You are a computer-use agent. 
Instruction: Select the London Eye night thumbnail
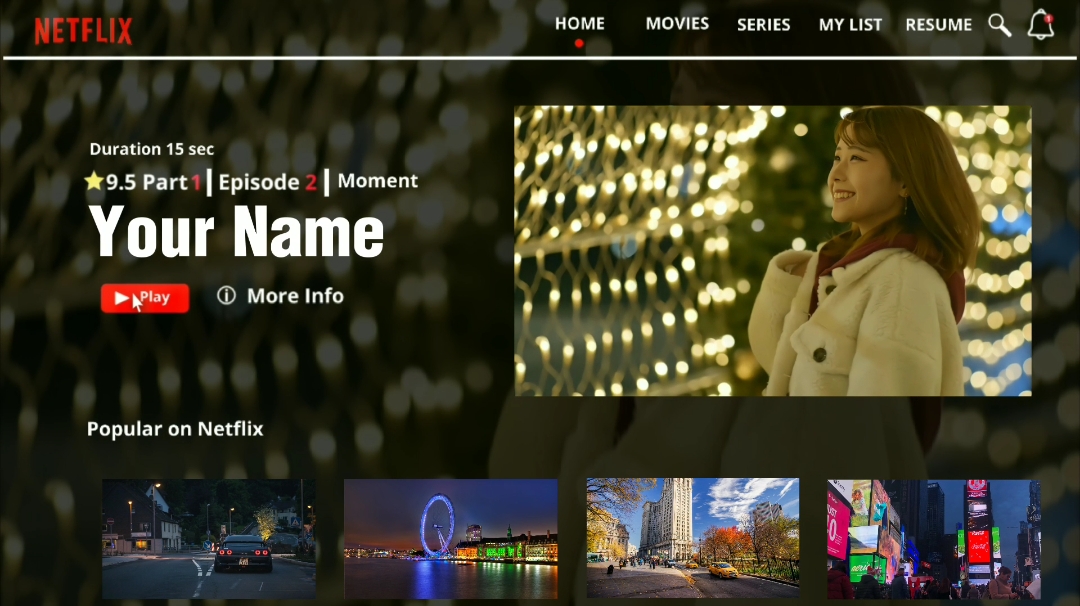pos(450,539)
